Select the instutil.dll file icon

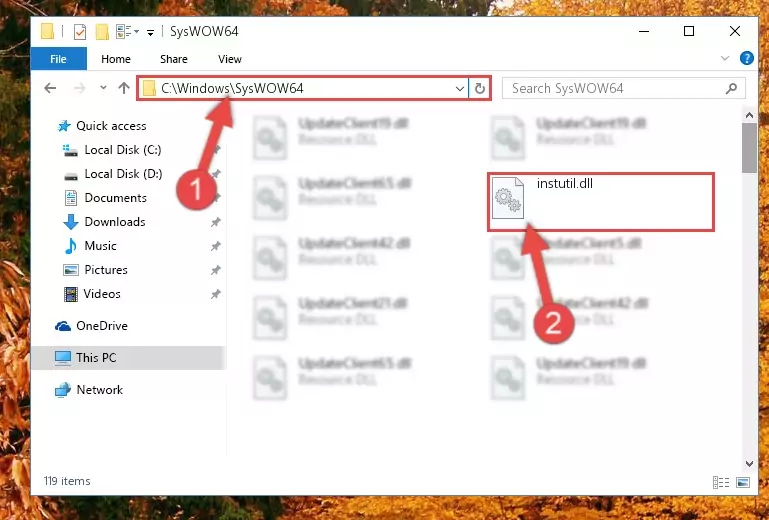pos(508,199)
